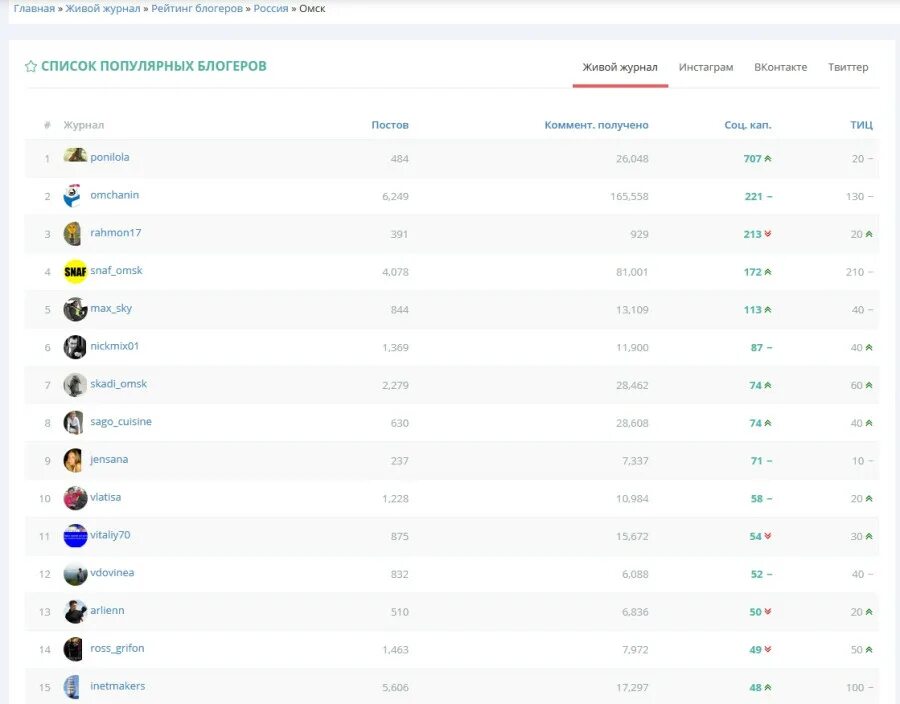Open jensana's journal link
Screen dimensions: 900x704
pyautogui.click(x=109, y=460)
